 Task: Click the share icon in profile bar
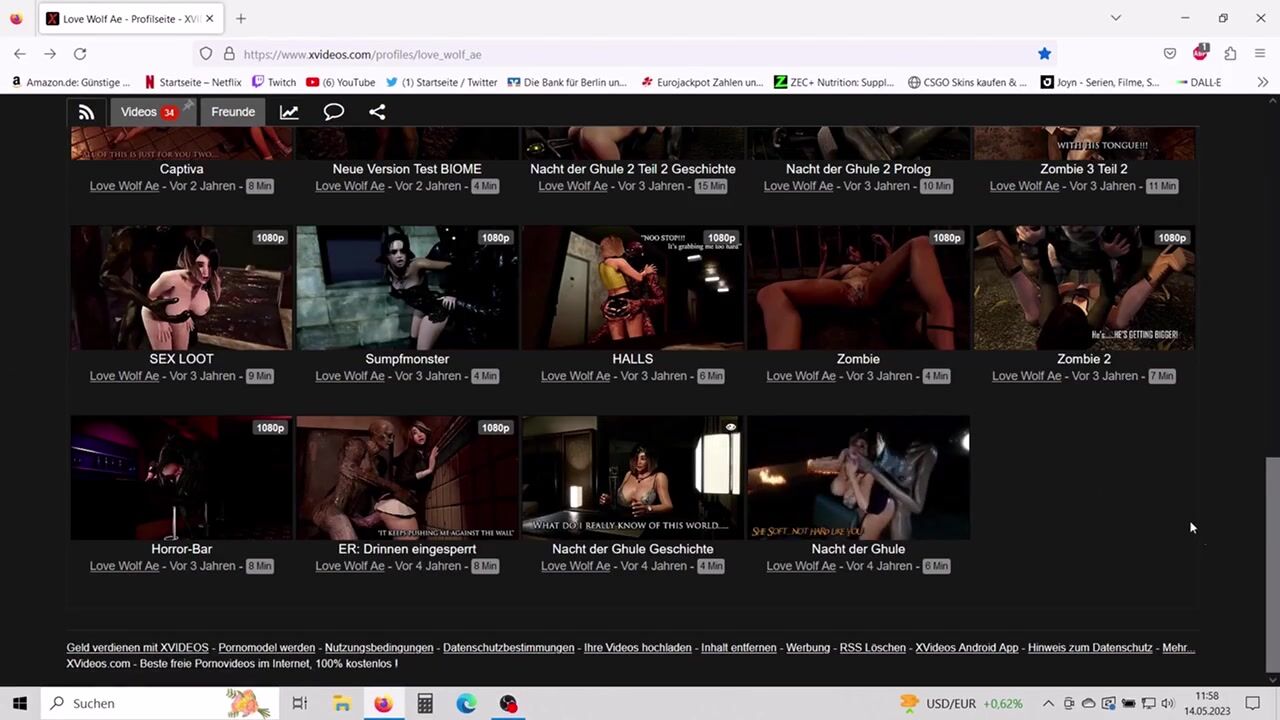tap(377, 112)
